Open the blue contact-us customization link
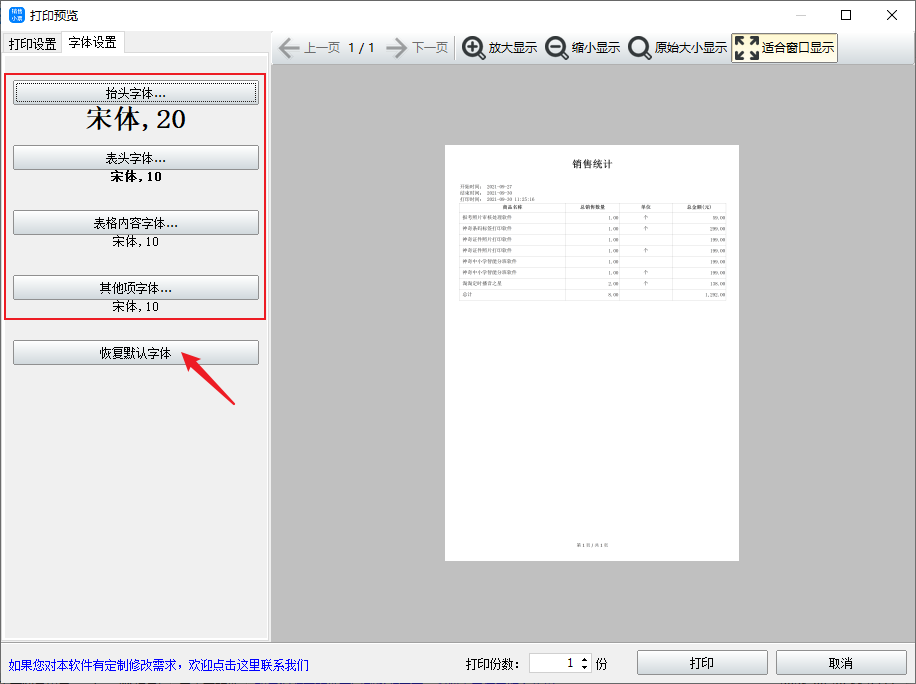916x684 pixels. pos(159,665)
